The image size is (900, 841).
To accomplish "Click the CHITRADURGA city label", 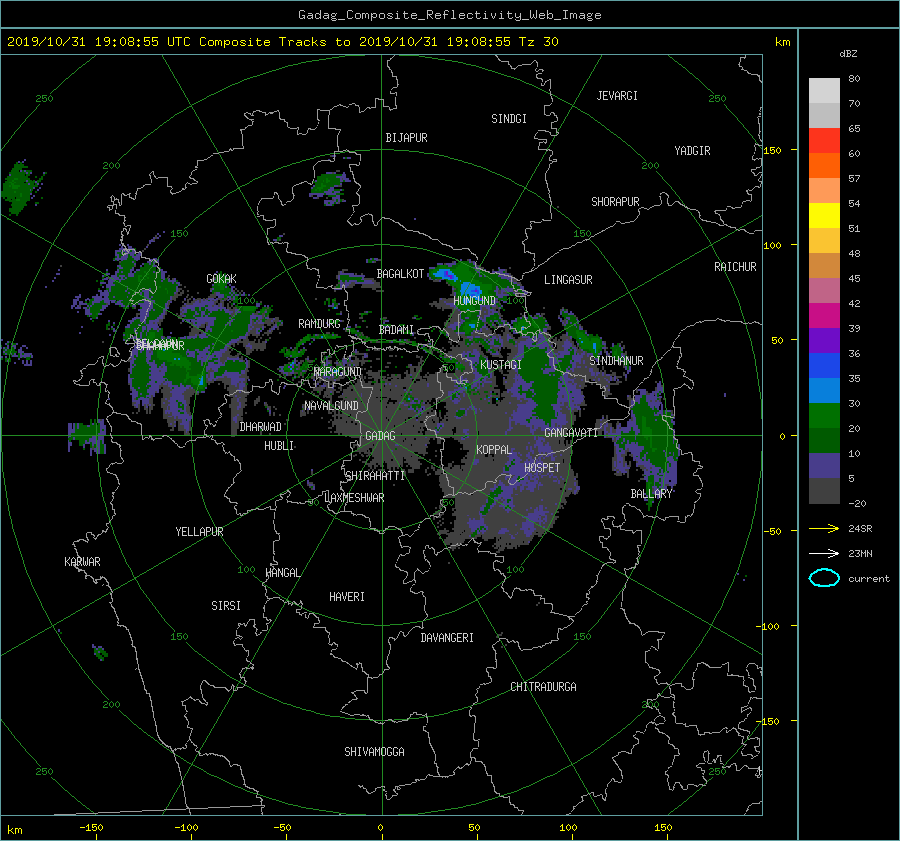I will [x=543, y=687].
